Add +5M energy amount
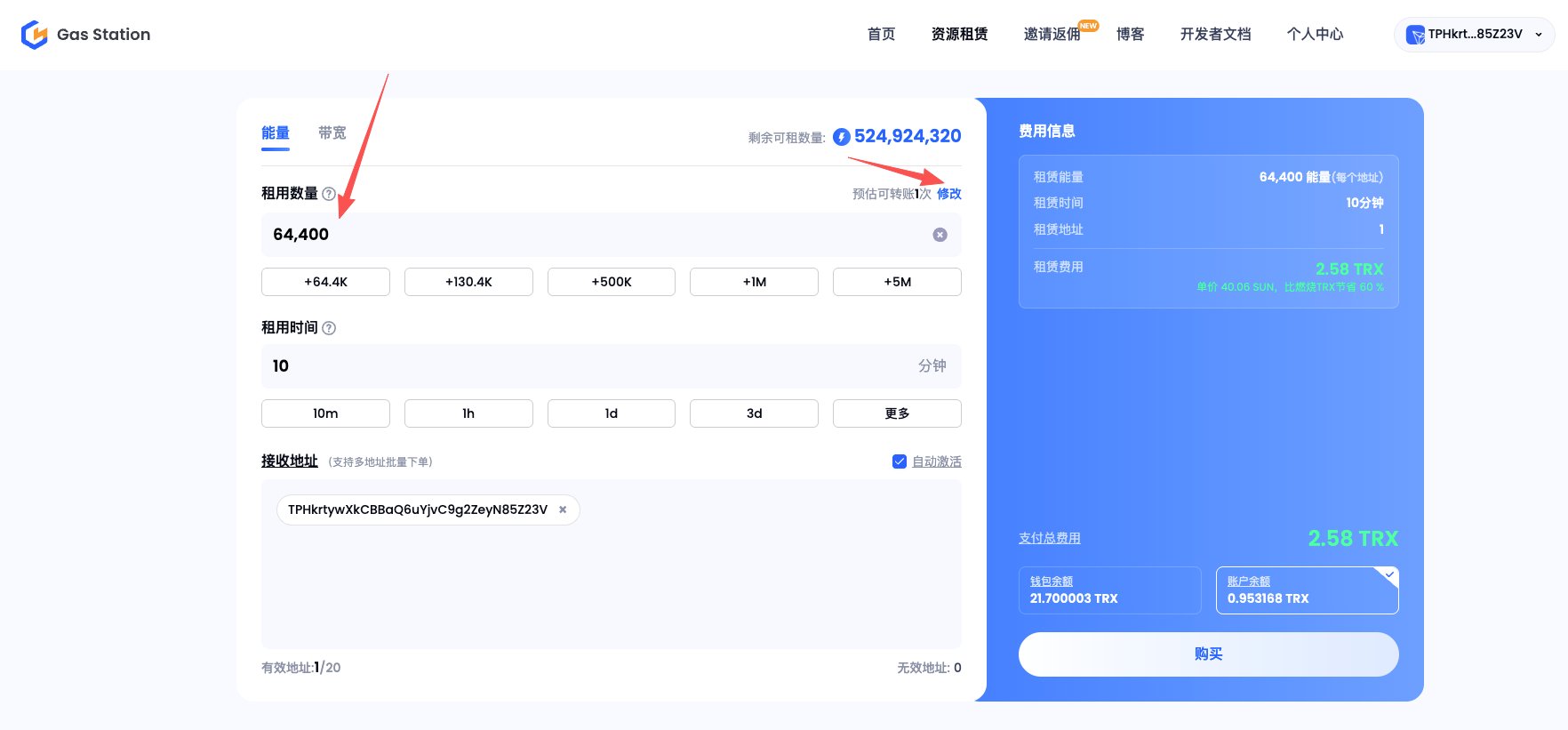1568x730 pixels. pos(897,282)
